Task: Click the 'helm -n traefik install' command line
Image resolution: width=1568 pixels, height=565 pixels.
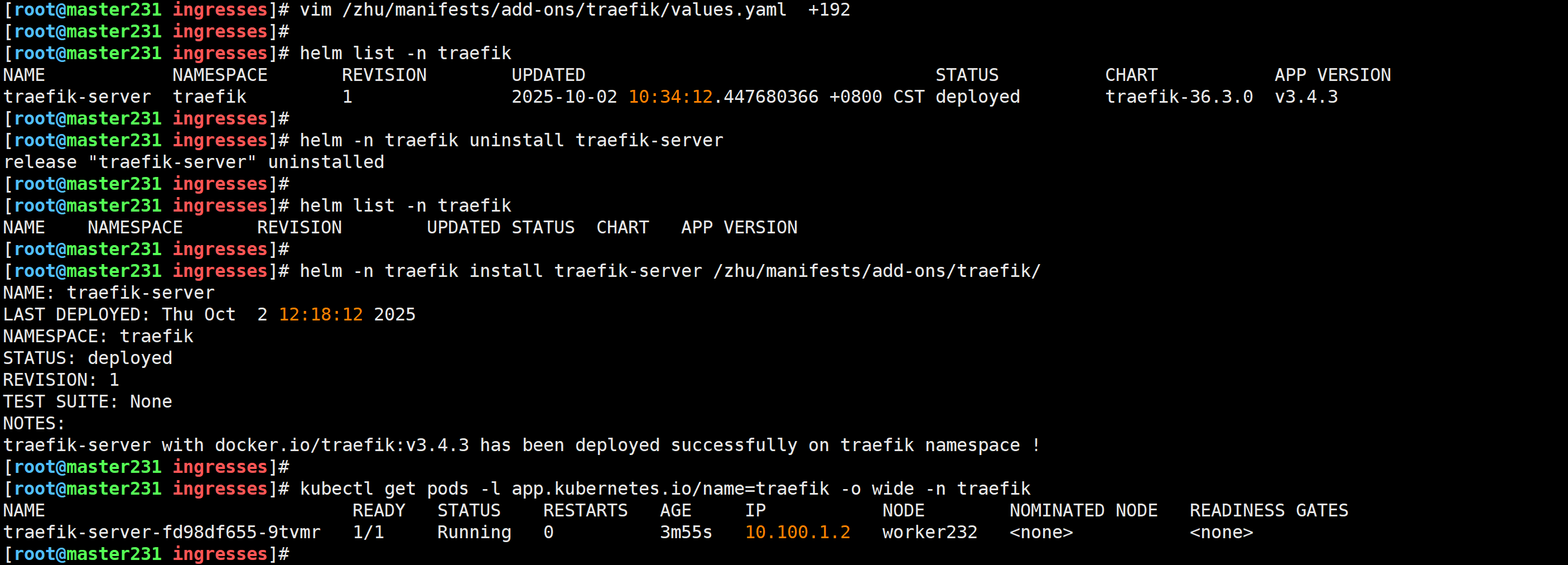Action: click(x=670, y=271)
